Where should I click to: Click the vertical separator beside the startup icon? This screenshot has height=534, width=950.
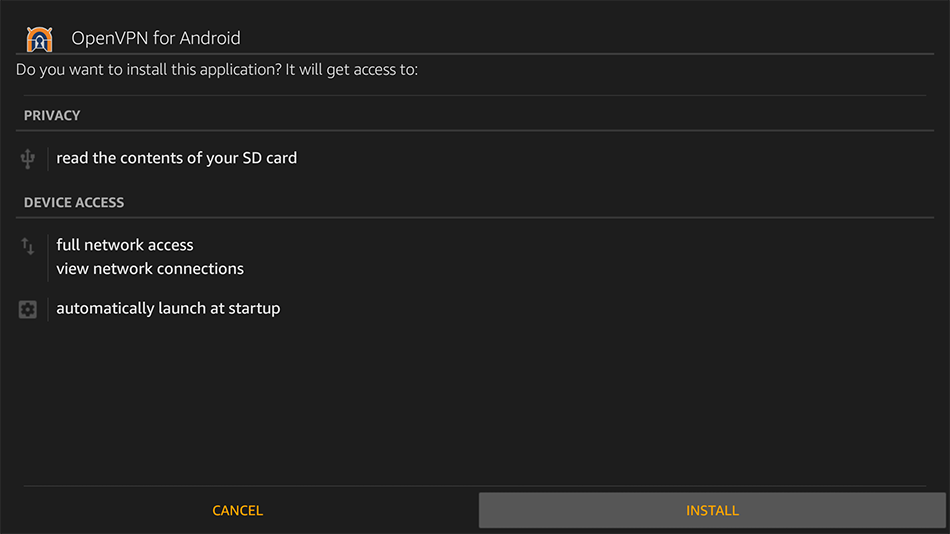48,309
